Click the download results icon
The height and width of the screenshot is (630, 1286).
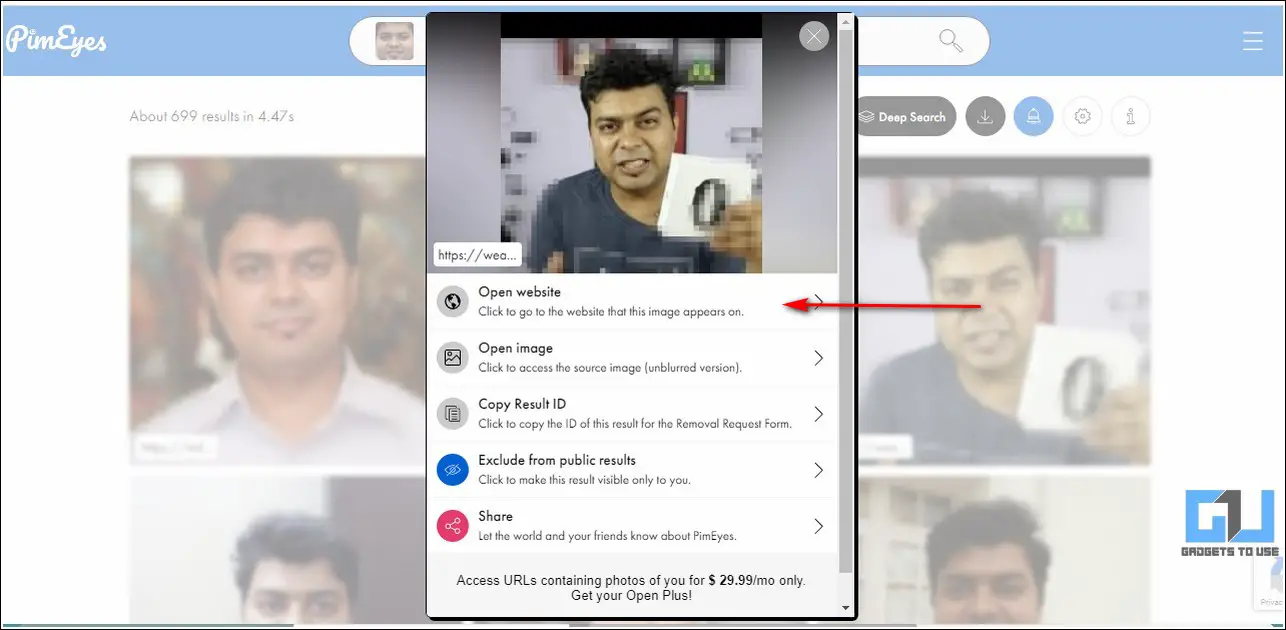pos(985,117)
